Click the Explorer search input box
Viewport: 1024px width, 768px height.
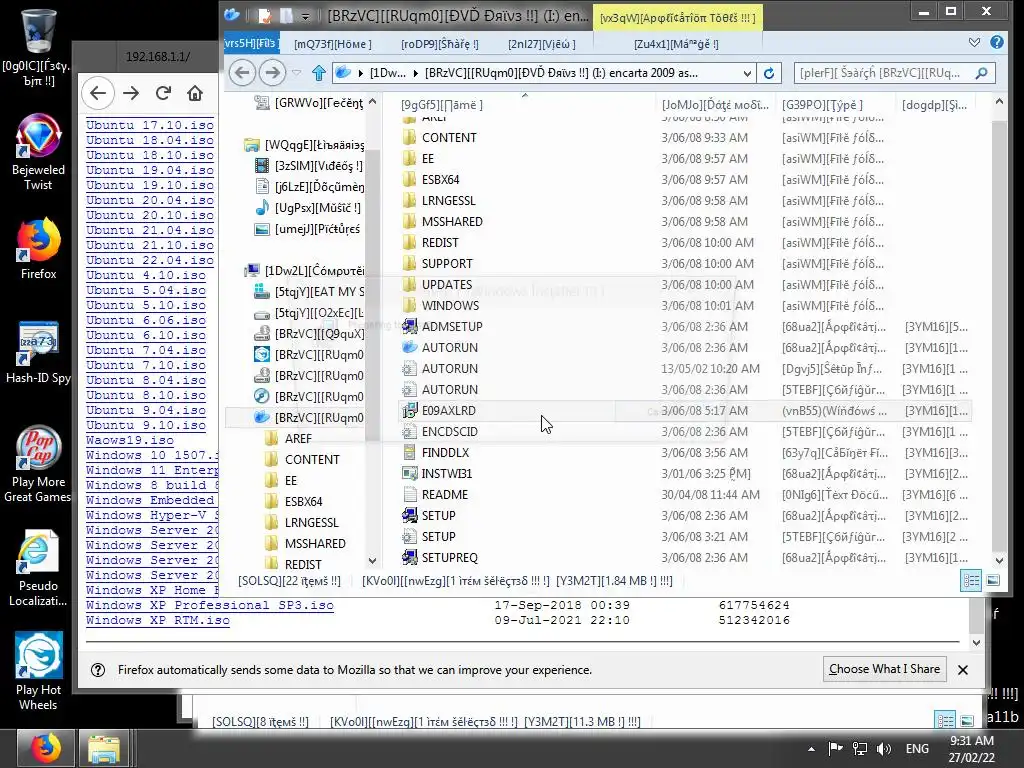(x=885, y=73)
